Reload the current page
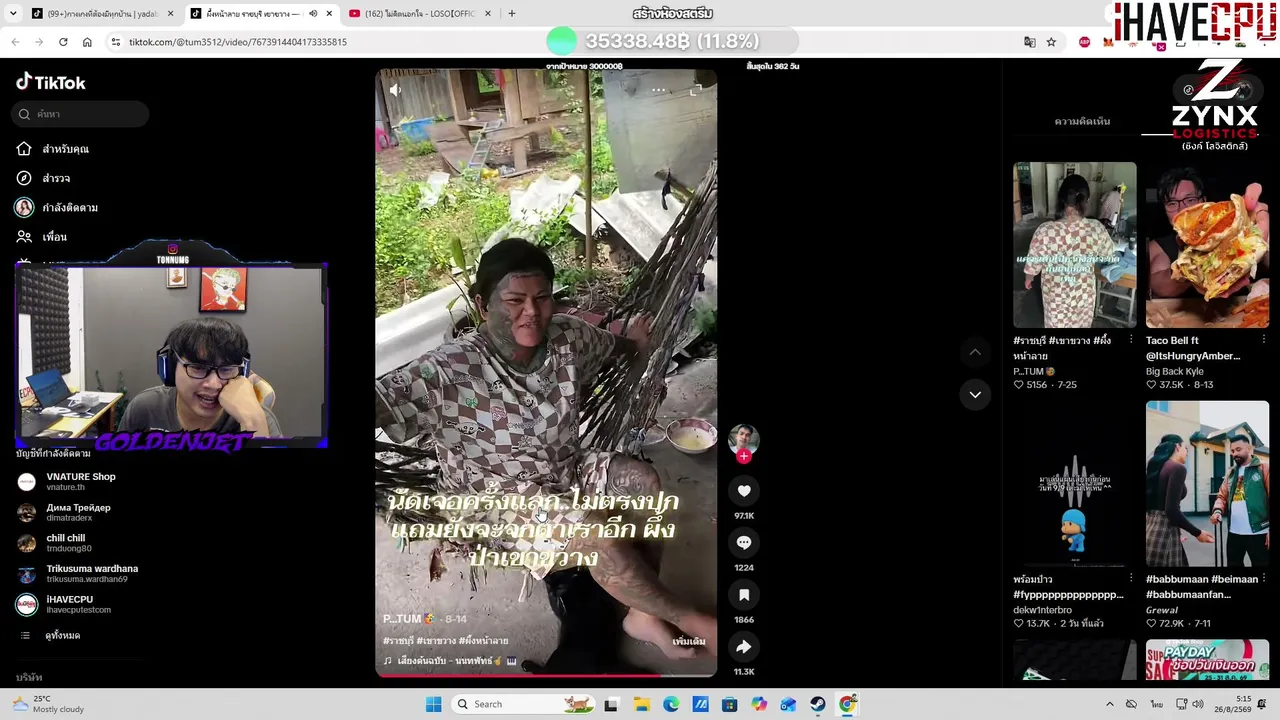This screenshot has height=720, width=1280. click(x=63, y=42)
